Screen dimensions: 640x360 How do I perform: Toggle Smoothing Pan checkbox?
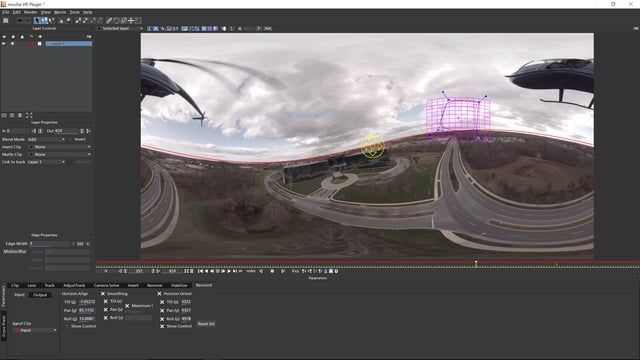(106, 309)
